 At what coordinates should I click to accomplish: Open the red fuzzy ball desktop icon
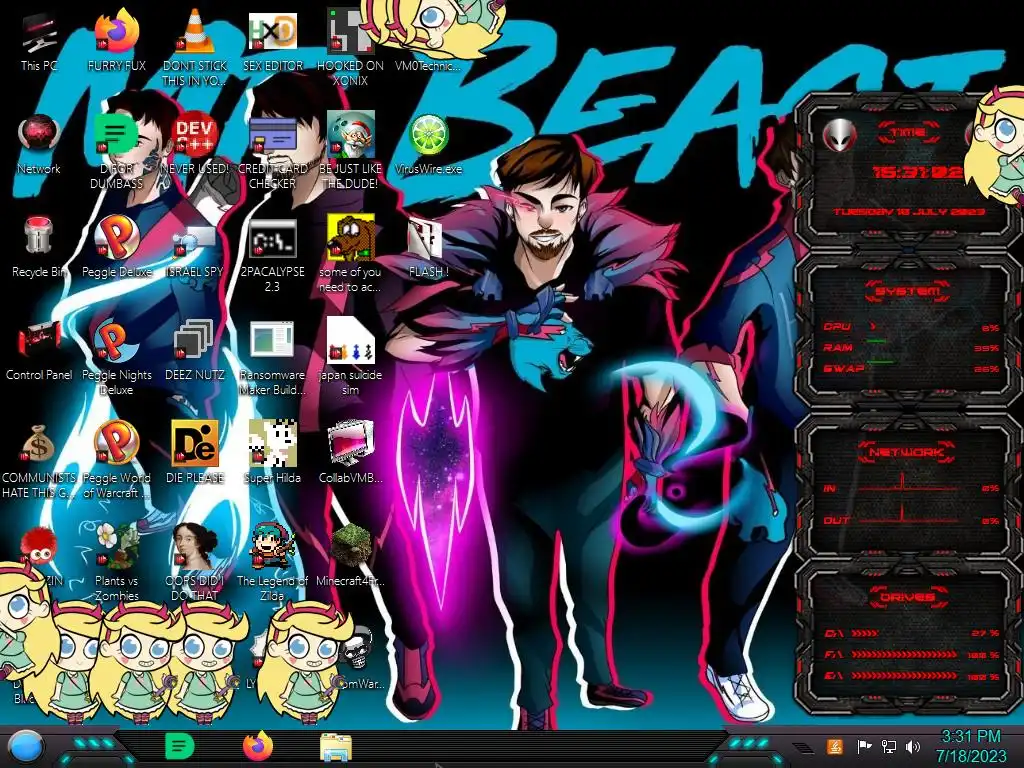(x=39, y=547)
